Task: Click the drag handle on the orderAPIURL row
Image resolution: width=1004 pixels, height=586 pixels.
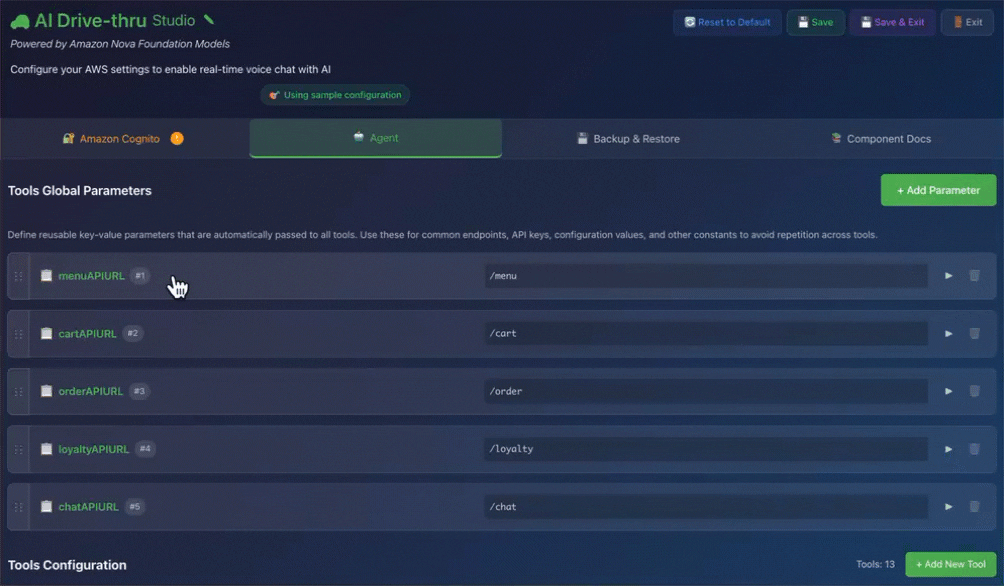Action: tap(17, 391)
